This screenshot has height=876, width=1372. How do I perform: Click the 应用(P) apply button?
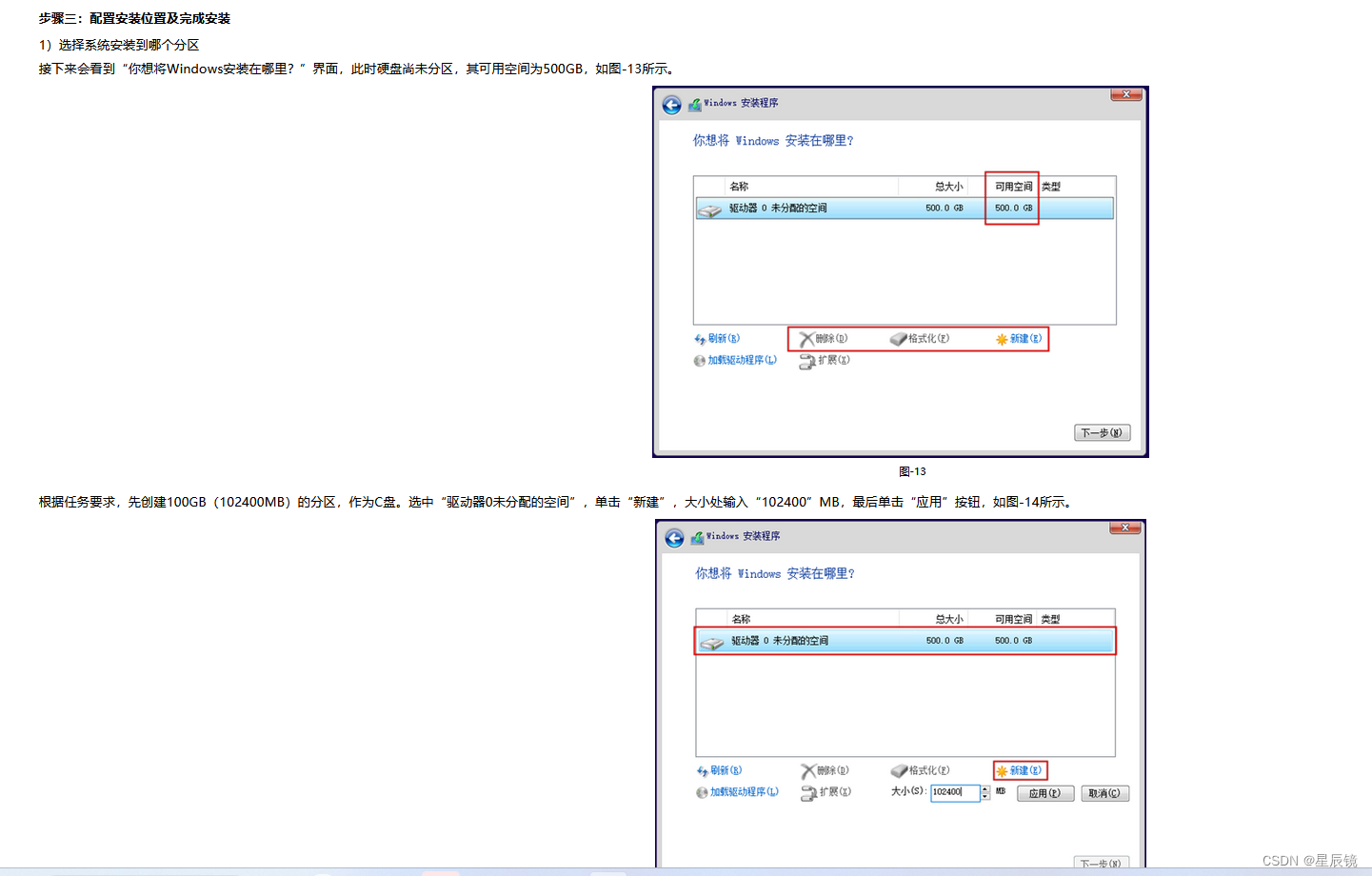tap(1045, 793)
